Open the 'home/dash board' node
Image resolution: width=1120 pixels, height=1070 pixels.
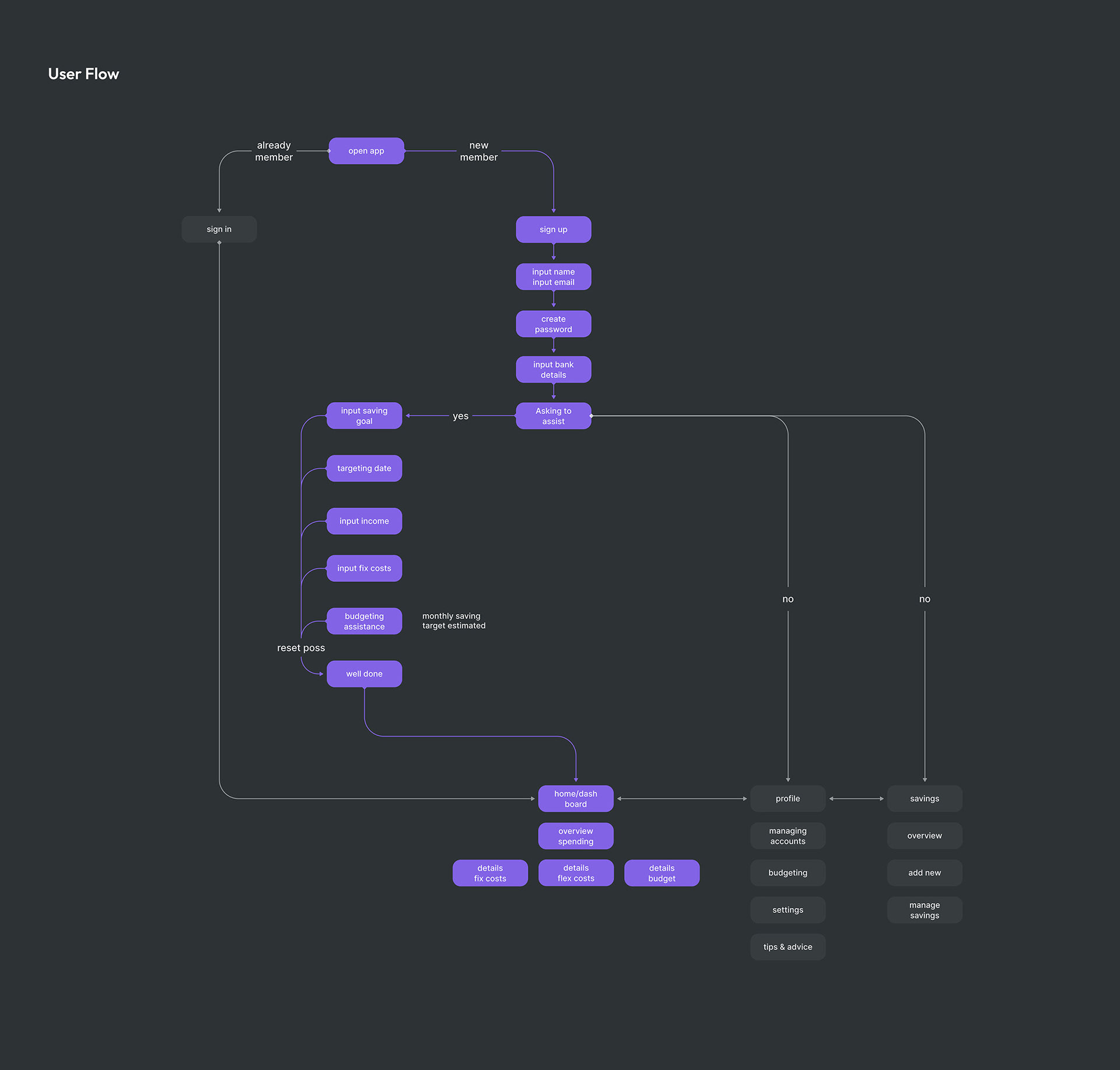575,798
